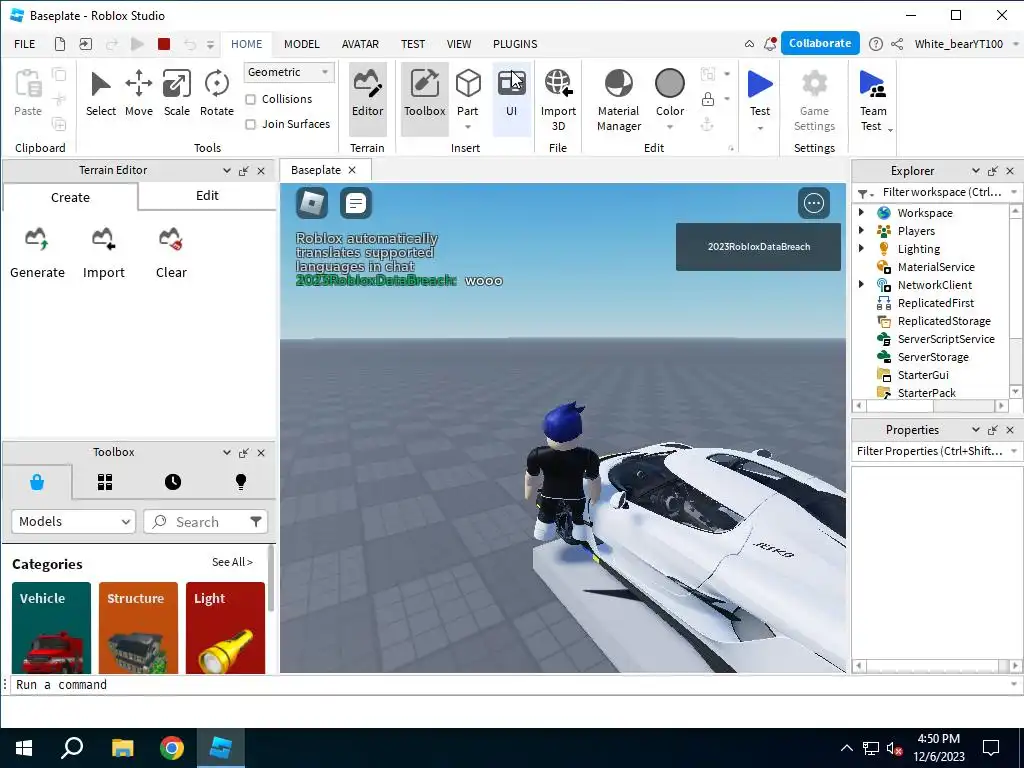Expand the NetworkClient tree node

(861, 284)
